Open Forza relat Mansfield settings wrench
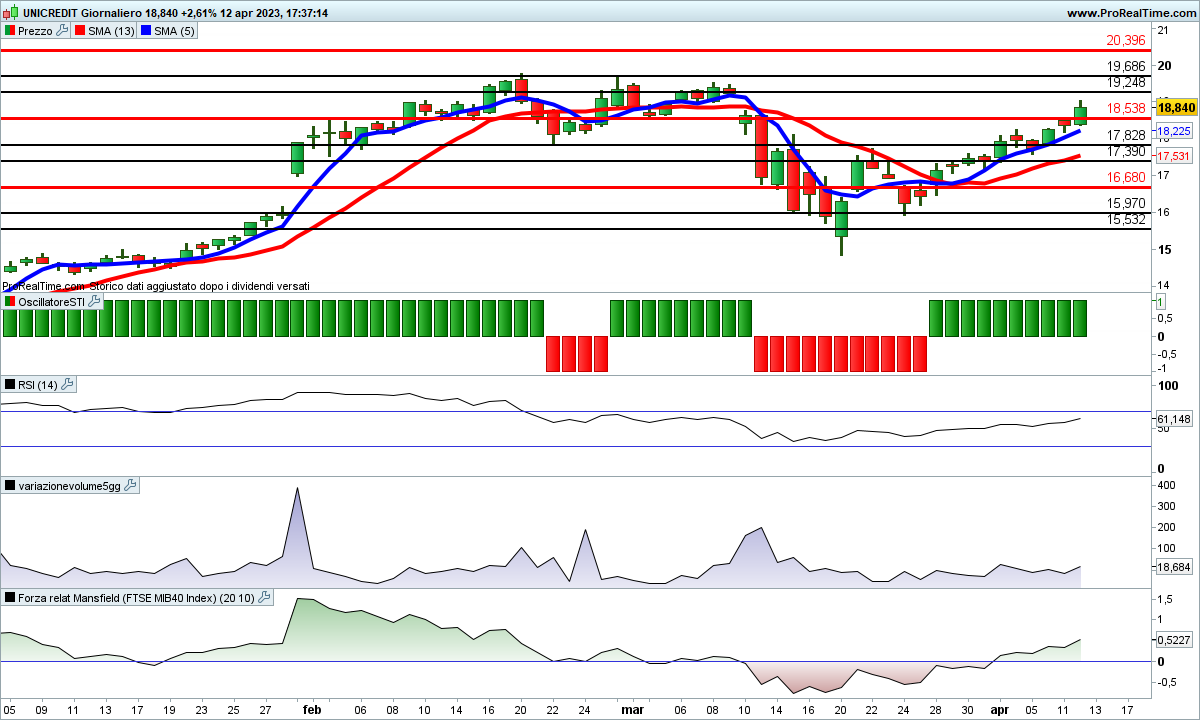The width and height of the screenshot is (1200, 720). (x=264, y=598)
